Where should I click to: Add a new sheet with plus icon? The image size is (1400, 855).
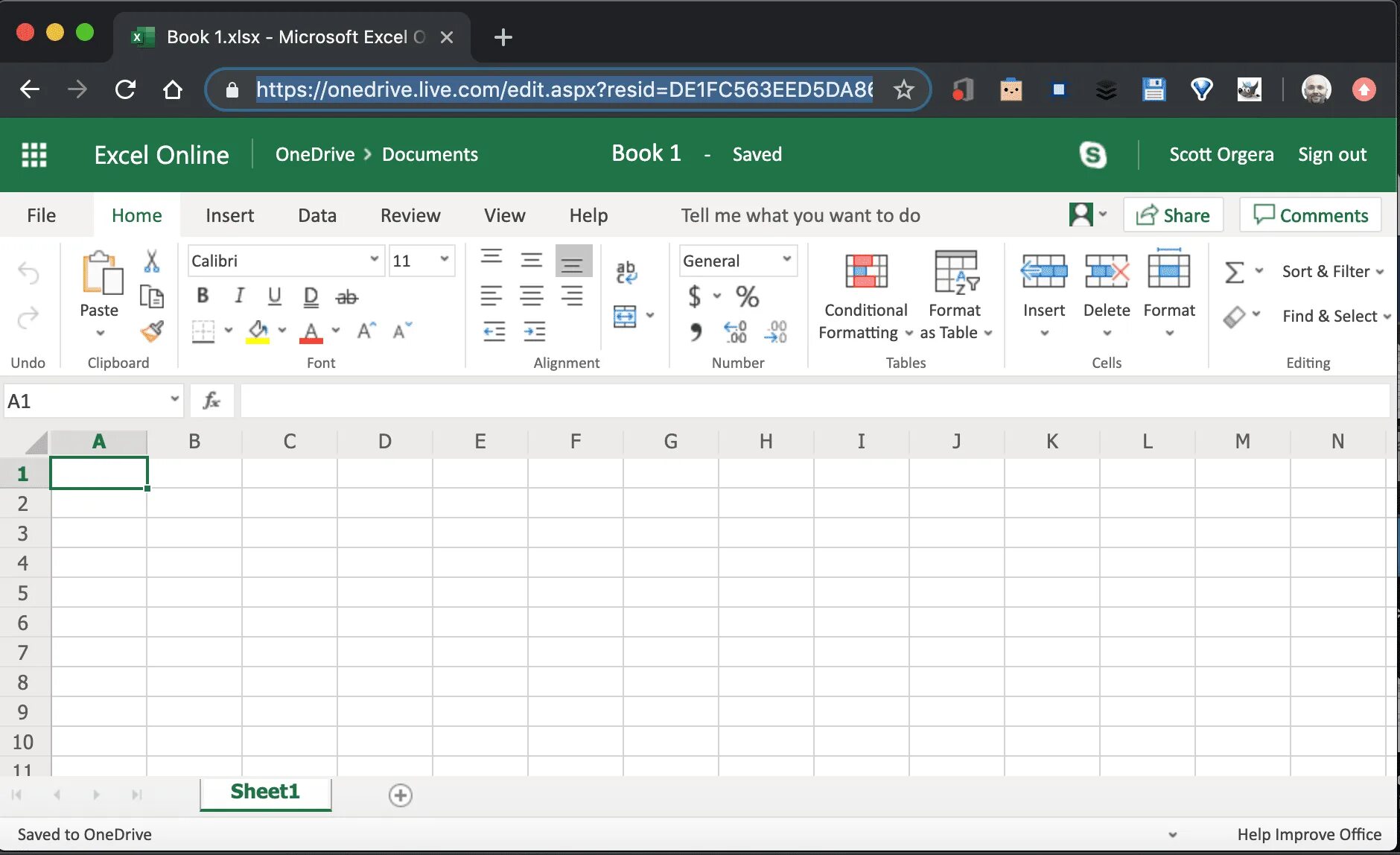[401, 795]
